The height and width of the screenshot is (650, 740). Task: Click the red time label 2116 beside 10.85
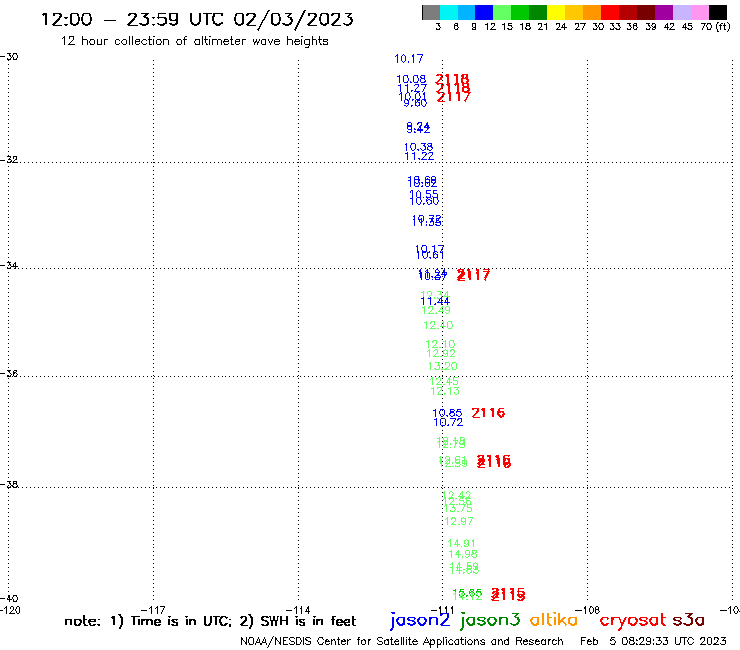point(488,413)
